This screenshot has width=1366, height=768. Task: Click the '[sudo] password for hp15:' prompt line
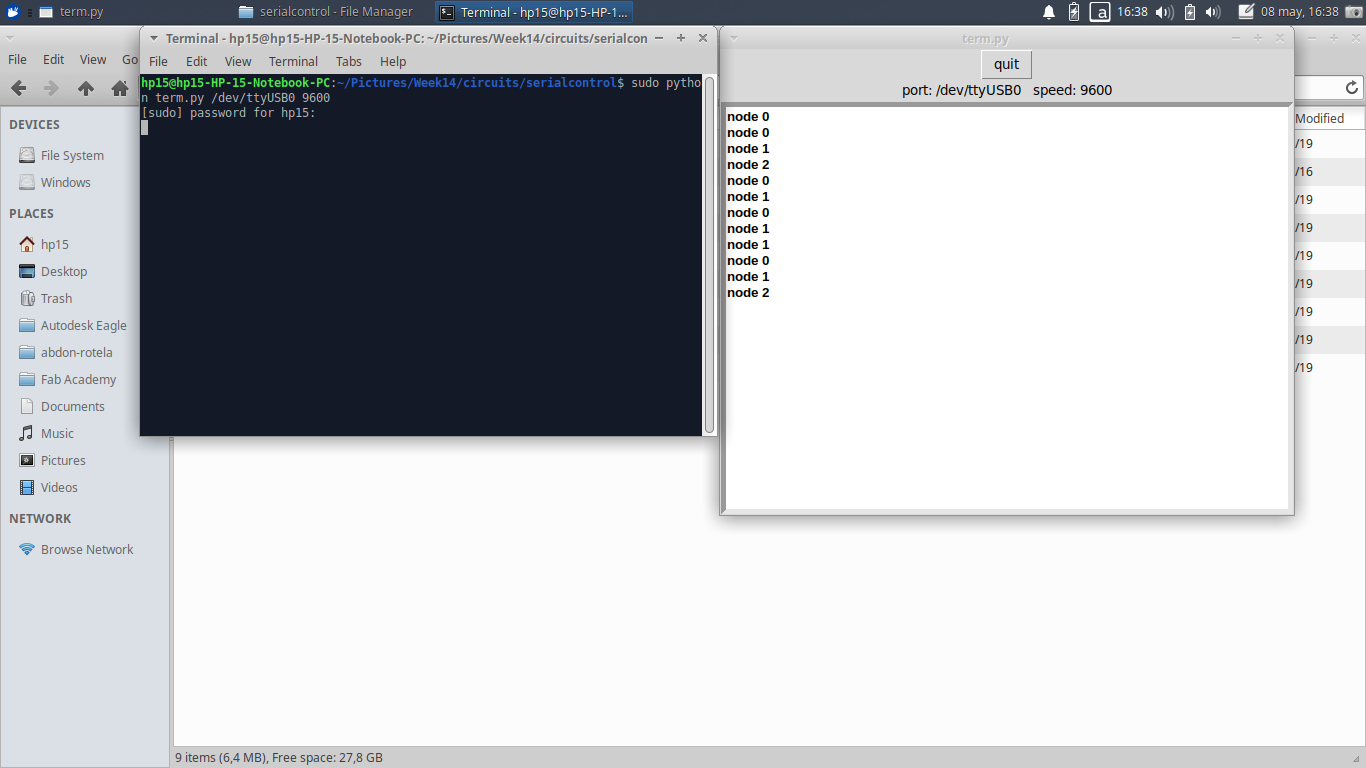[x=229, y=113]
